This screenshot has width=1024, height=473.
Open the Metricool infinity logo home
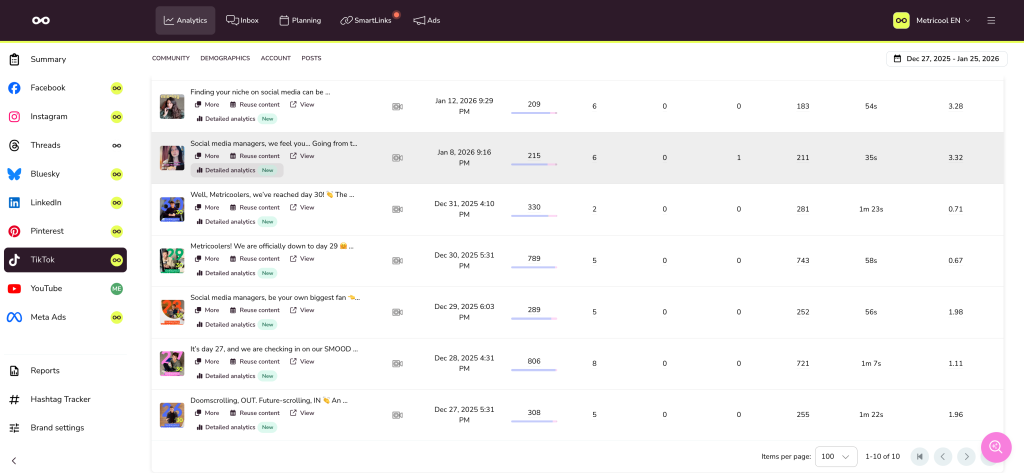40,20
